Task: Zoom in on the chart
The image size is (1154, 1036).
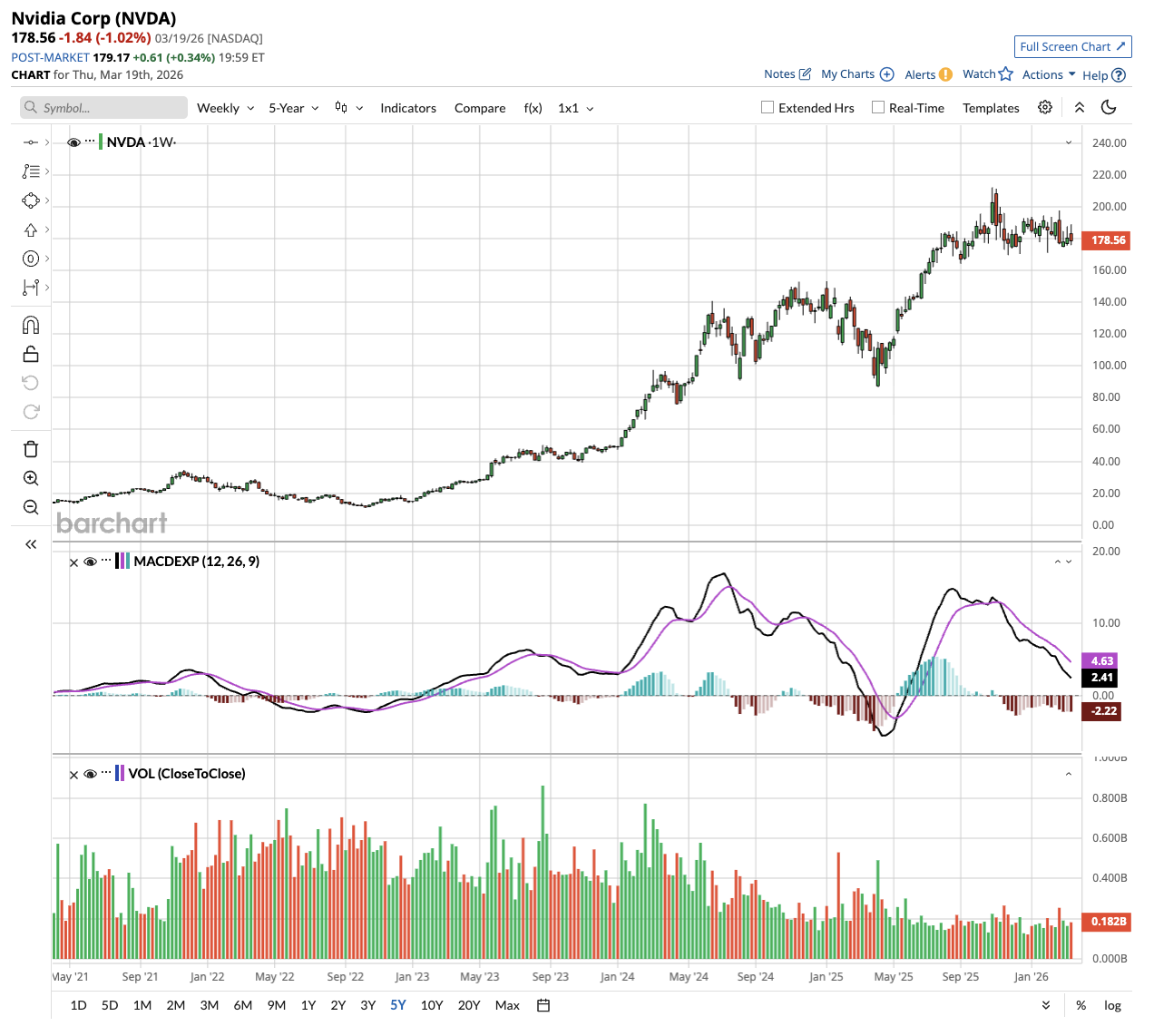Action: (31, 478)
